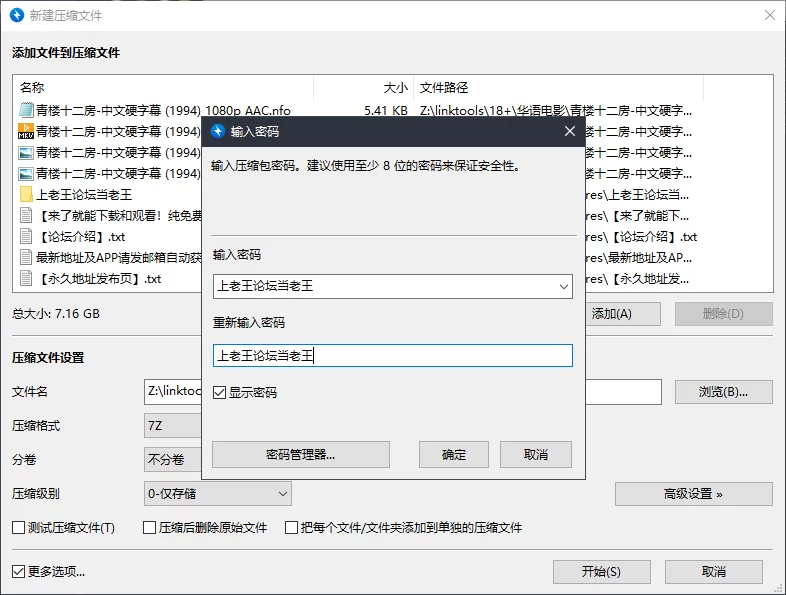Click the 添加(A) button
Screen dimensions: 786x595
[x=623, y=314]
